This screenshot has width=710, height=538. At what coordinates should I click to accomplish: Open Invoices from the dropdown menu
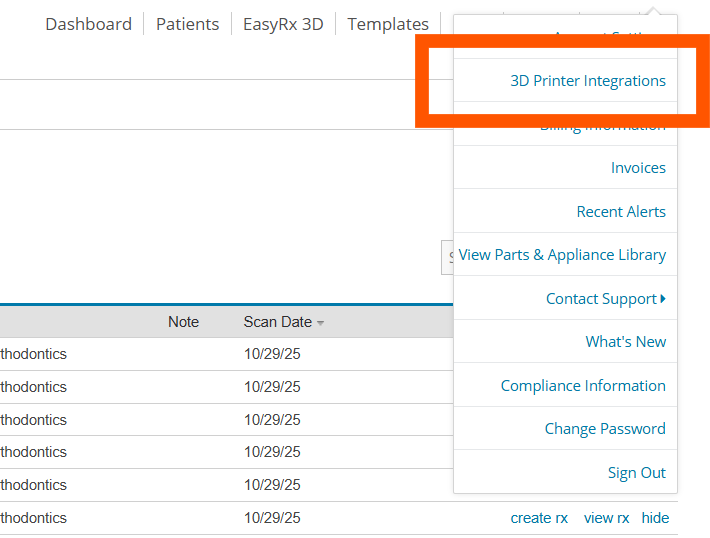tap(638, 168)
